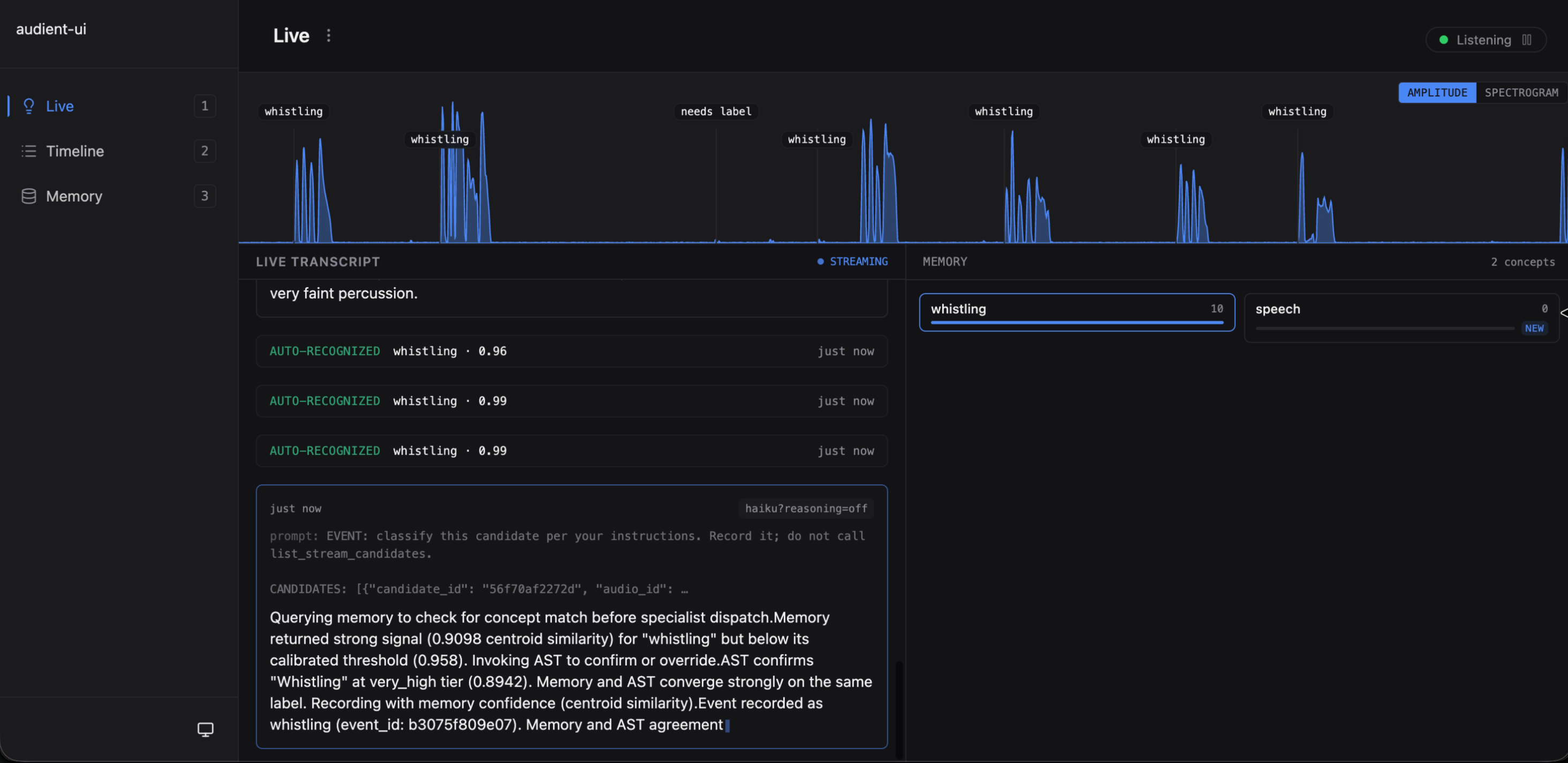This screenshot has height=763, width=1568.
Task: Open the three-dot menu next to Live
Action: [x=329, y=35]
